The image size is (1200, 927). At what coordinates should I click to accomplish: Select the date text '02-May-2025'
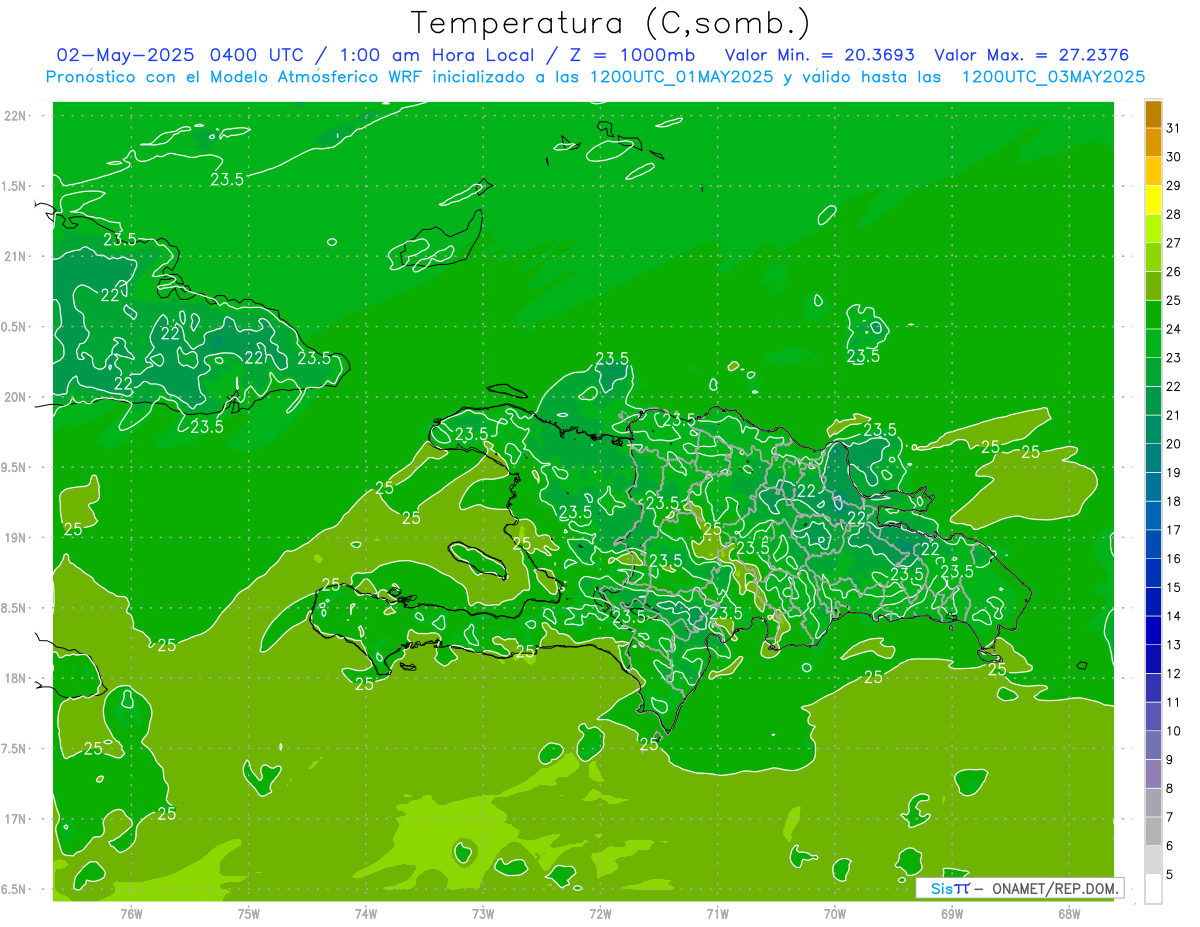(x=126, y=54)
